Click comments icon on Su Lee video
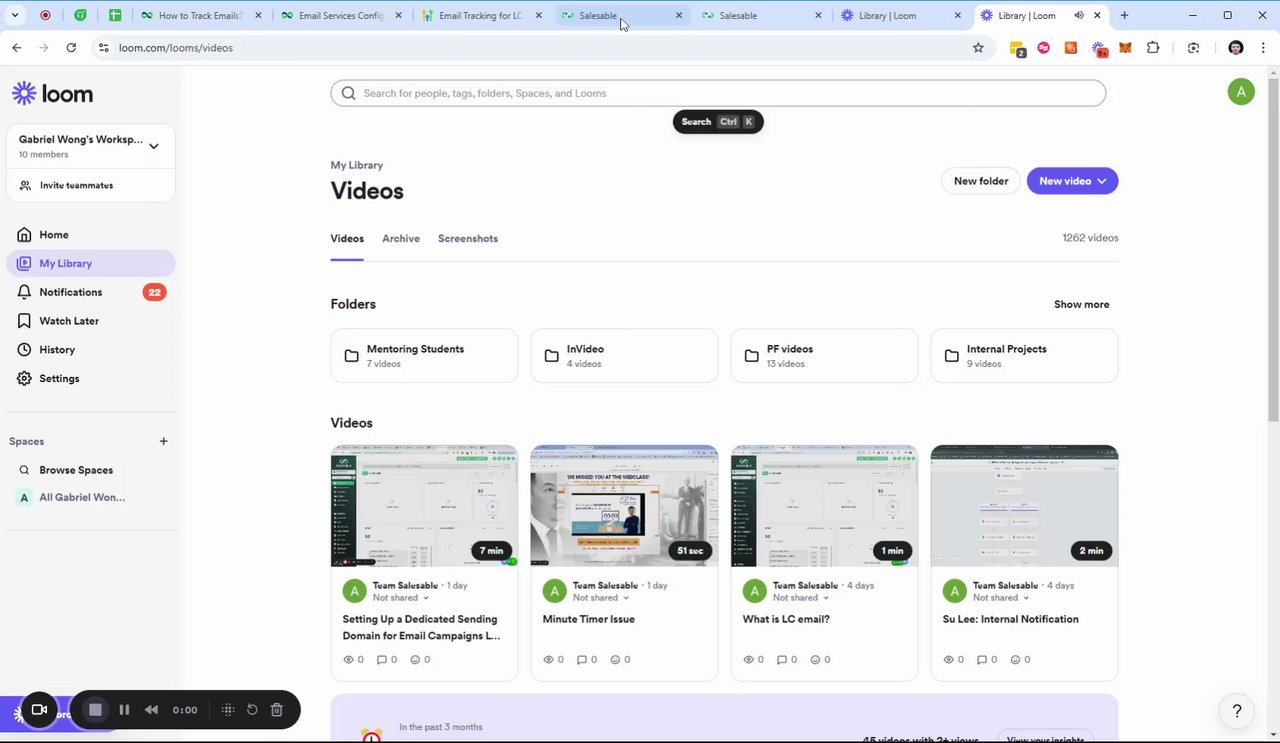The image size is (1280, 743). pyautogui.click(x=982, y=660)
